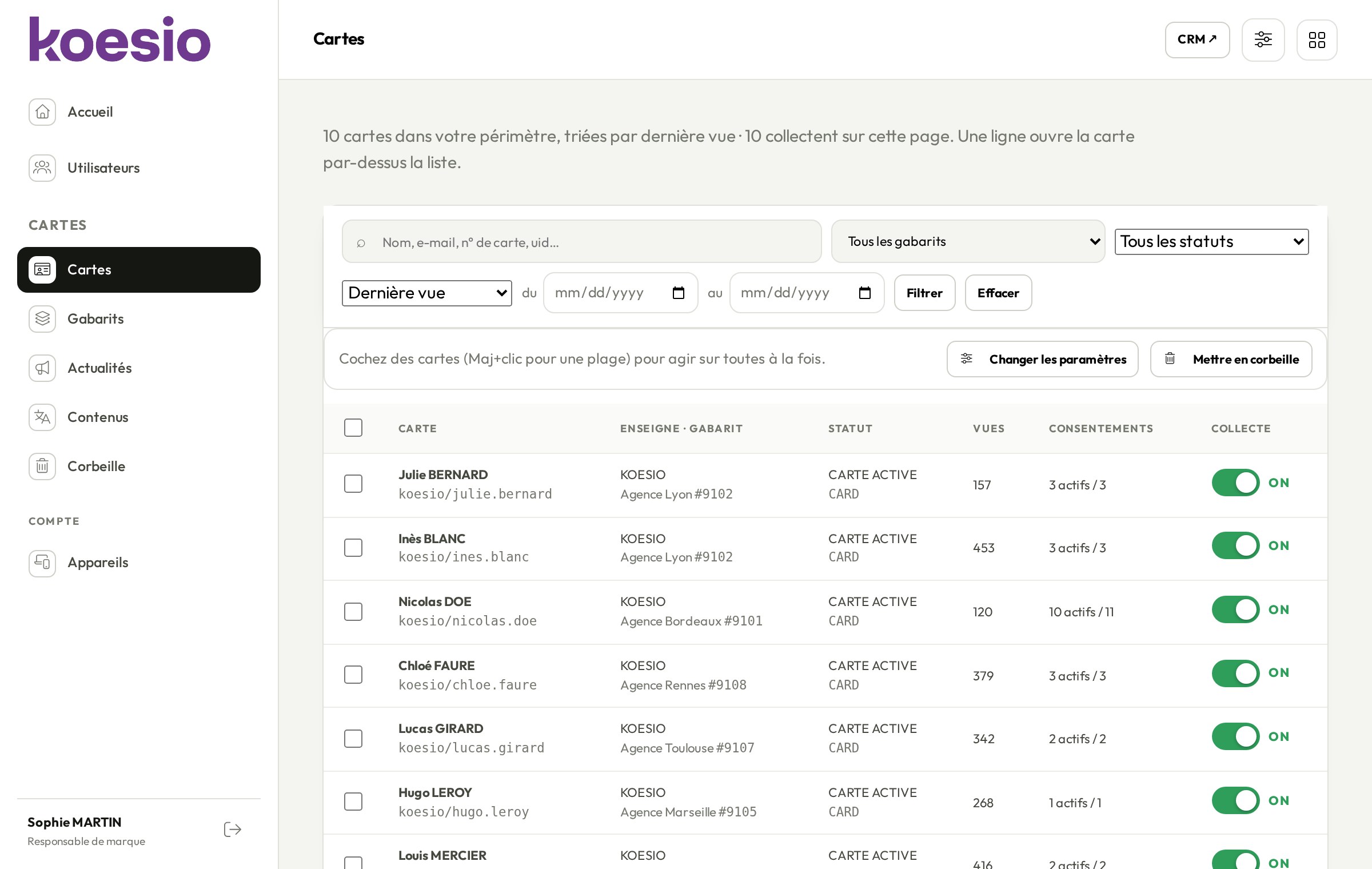Viewport: 1372px width, 869px height.
Task: Open the sliders settings icon in header
Action: [1263, 40]
